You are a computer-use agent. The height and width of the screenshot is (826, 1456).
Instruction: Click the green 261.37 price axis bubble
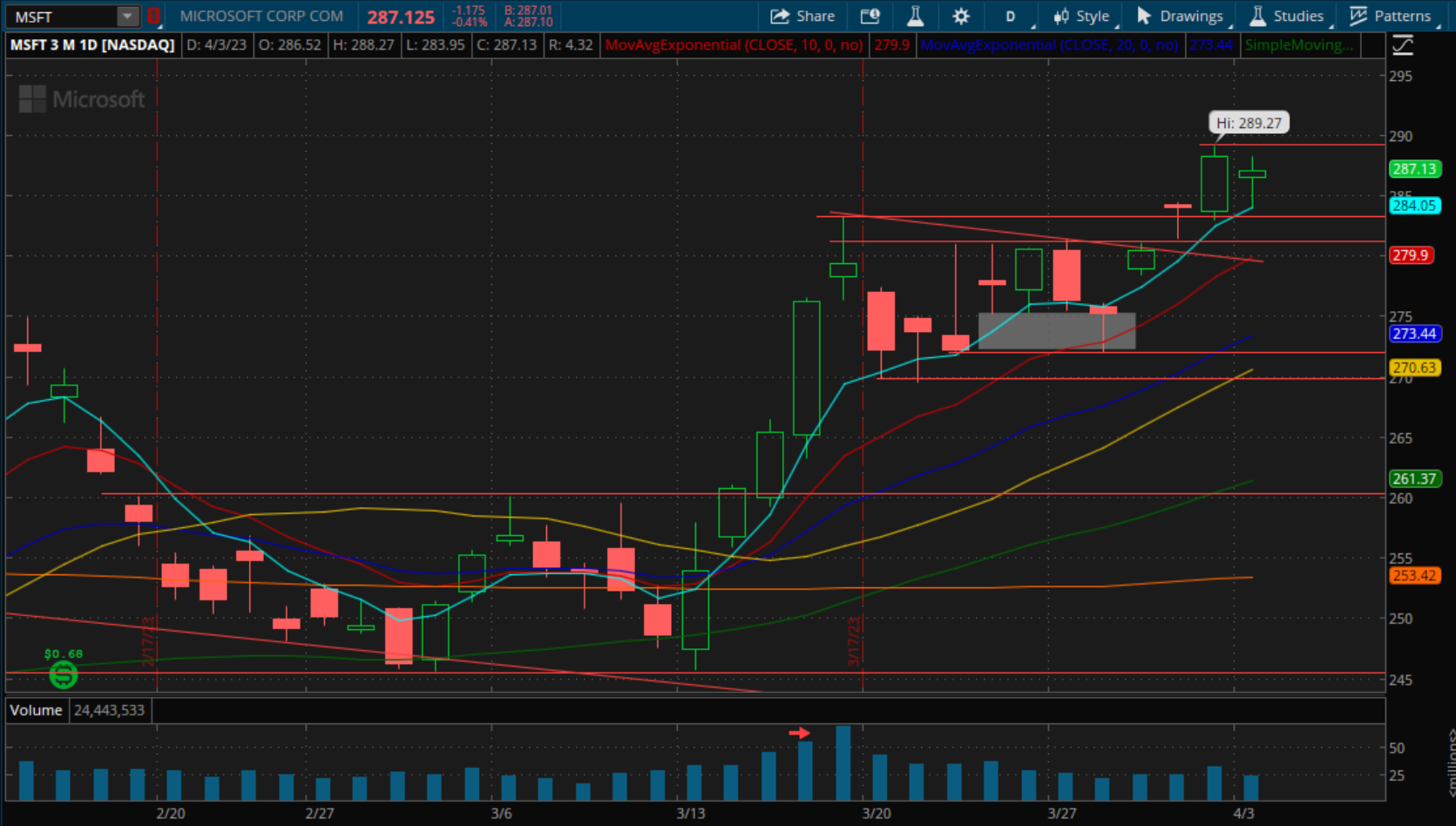pos(1414,478)
